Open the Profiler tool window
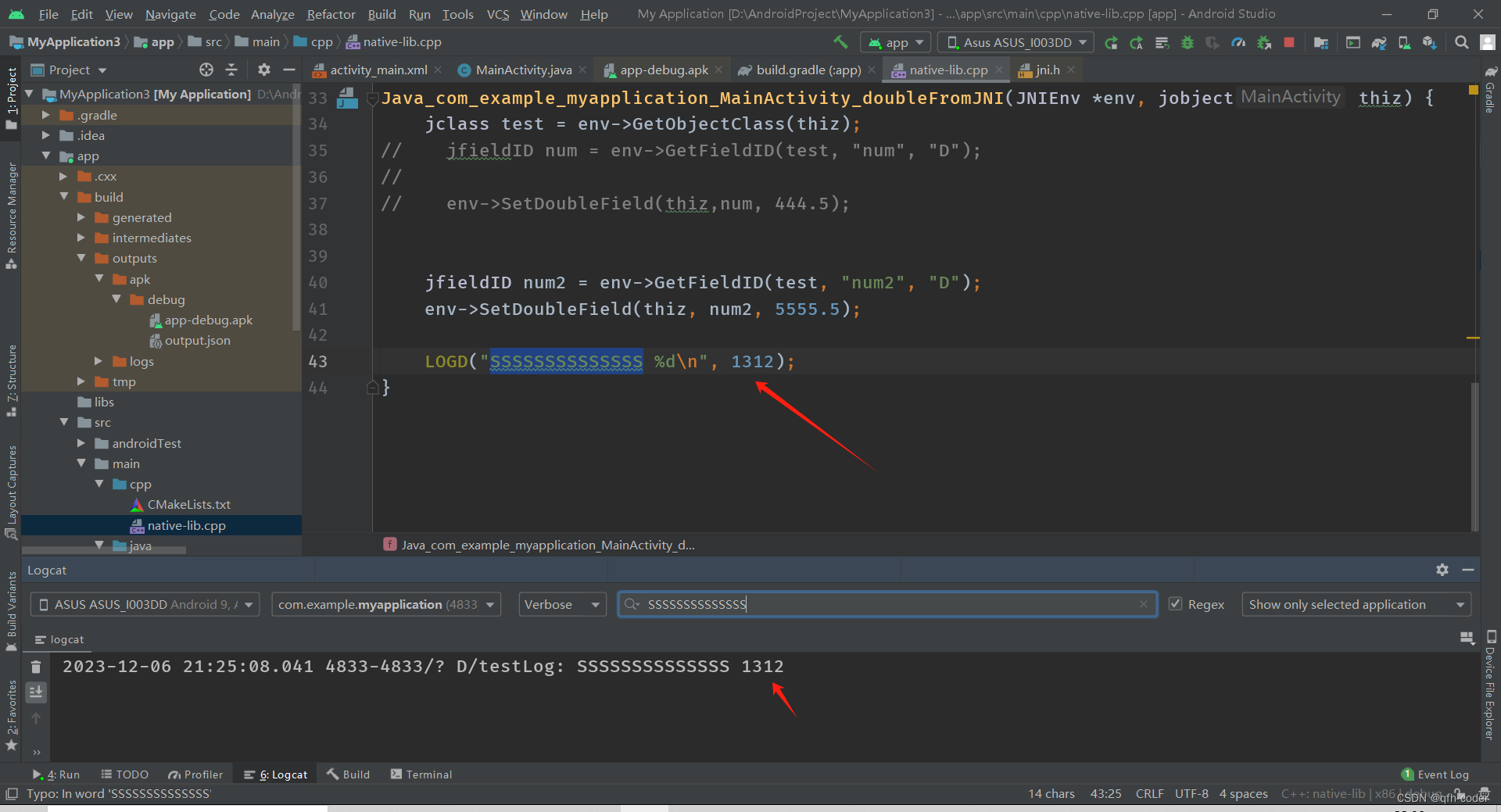Viewport: 1501px width, 812px height. click(195, 774)
